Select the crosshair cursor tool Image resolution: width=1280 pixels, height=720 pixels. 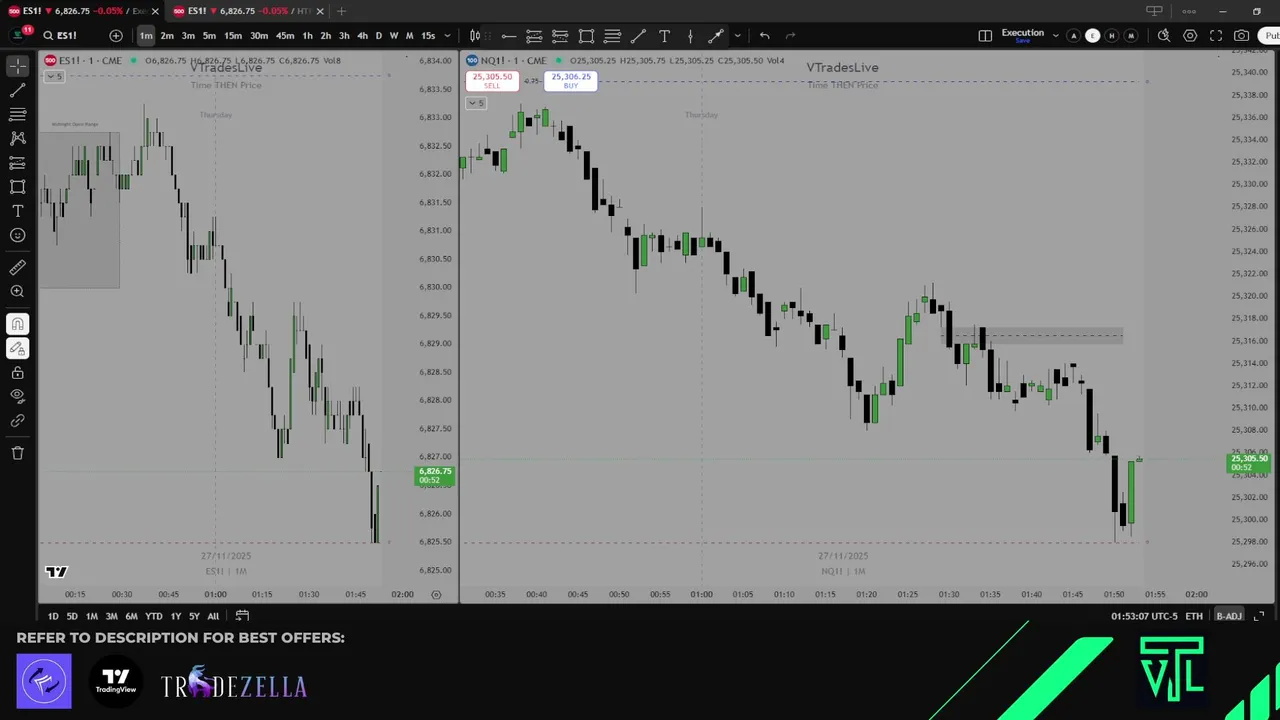[17, 66]
